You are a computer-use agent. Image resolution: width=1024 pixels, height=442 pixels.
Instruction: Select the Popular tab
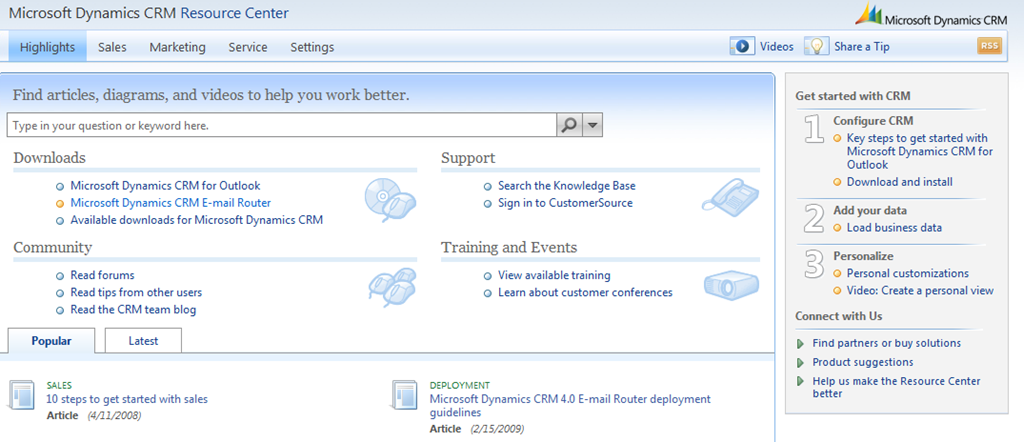click(x=51, y=341)
